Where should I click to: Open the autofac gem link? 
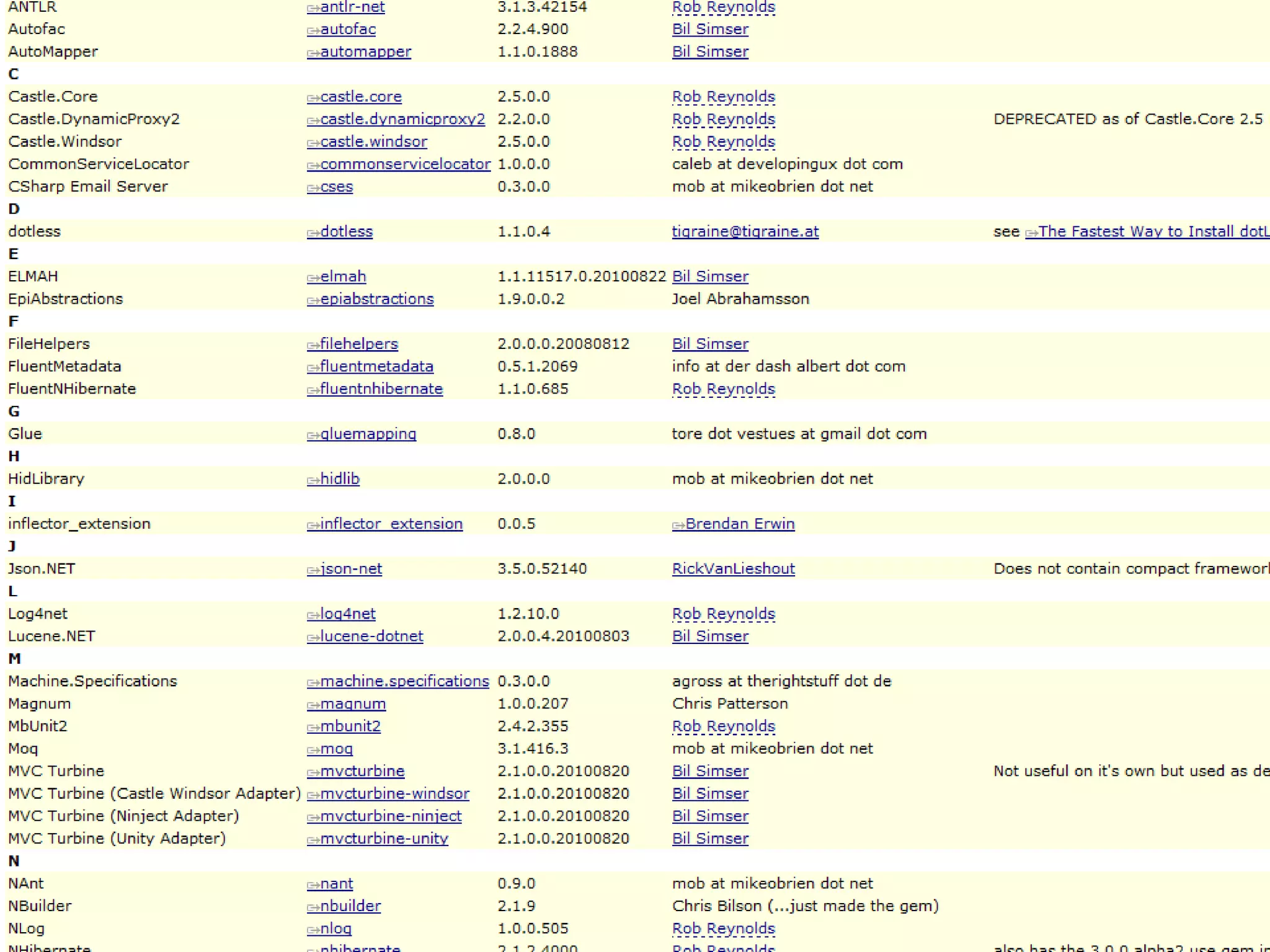pos(347,29)
